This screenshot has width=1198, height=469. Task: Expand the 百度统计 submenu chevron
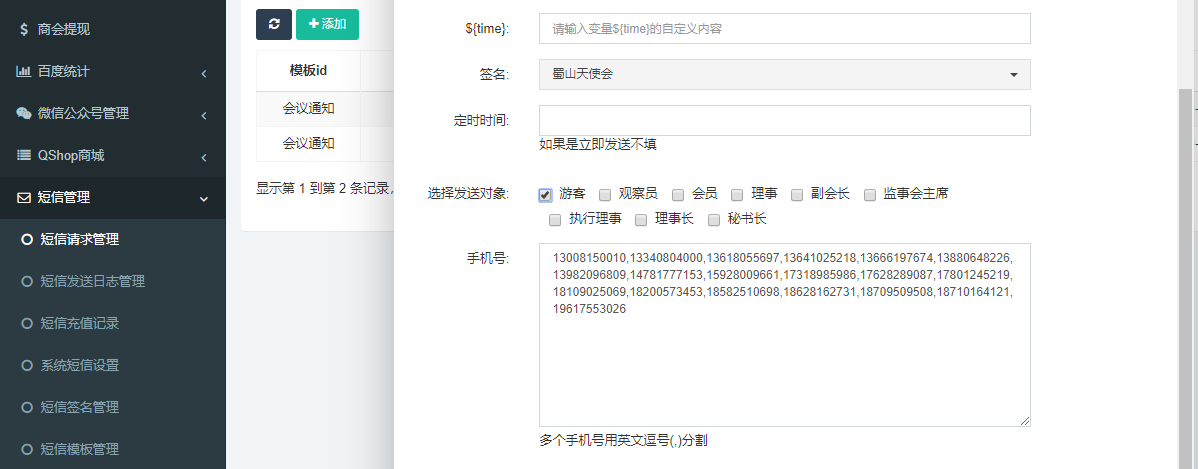(x=203, y=72)
